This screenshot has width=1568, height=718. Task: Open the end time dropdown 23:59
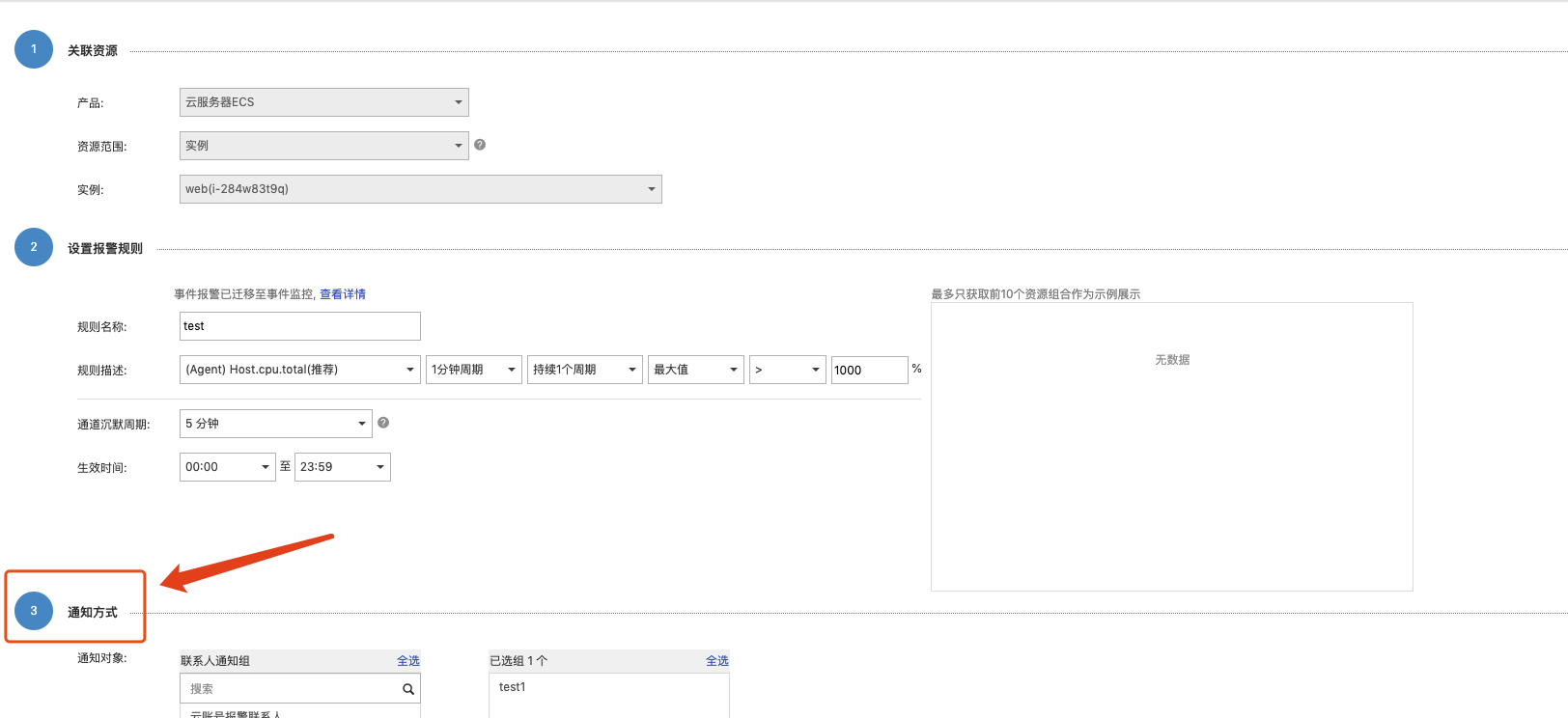pos(343,467)
